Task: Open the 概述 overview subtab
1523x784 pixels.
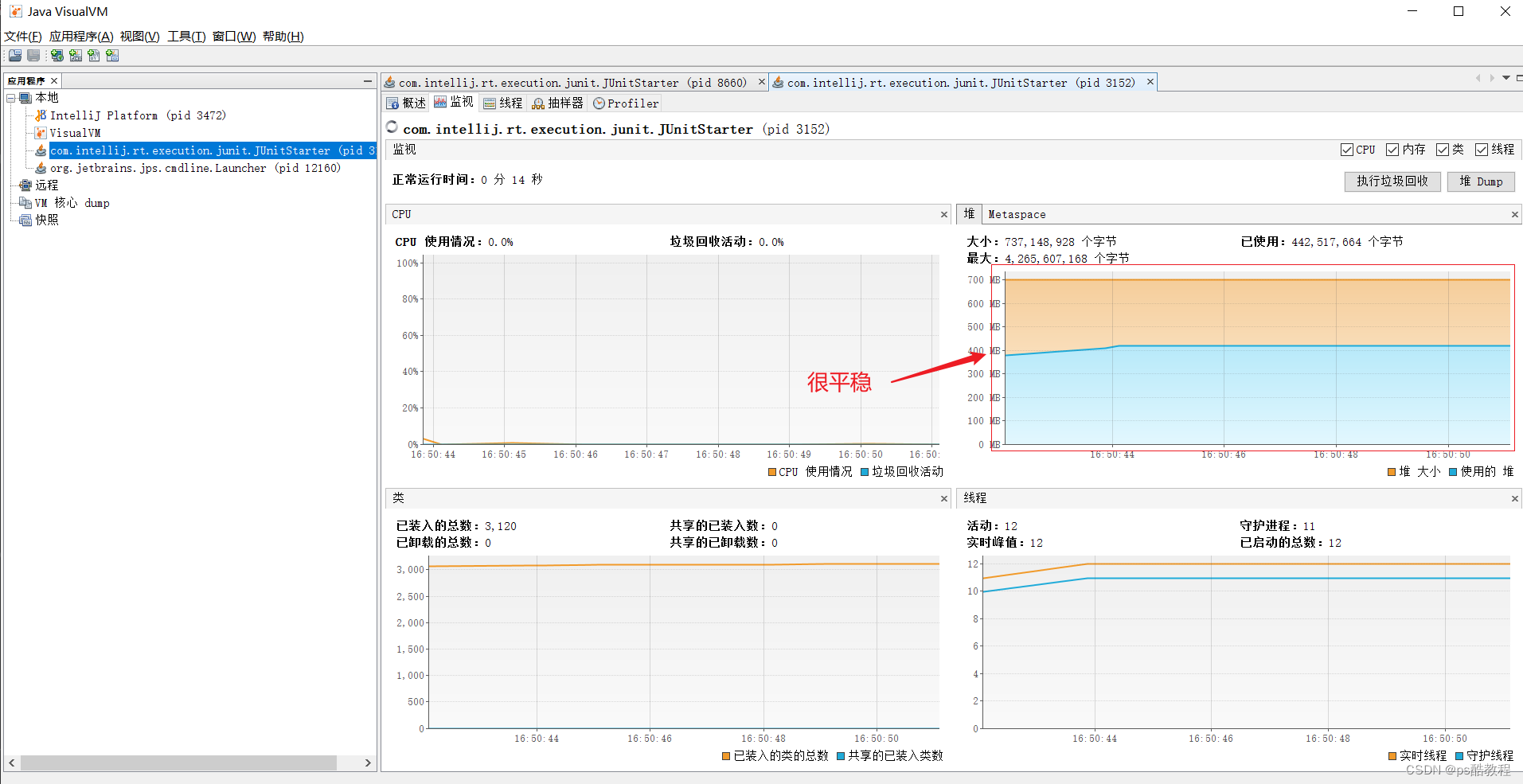Action: pyautogui.click(x=406, y=103)
